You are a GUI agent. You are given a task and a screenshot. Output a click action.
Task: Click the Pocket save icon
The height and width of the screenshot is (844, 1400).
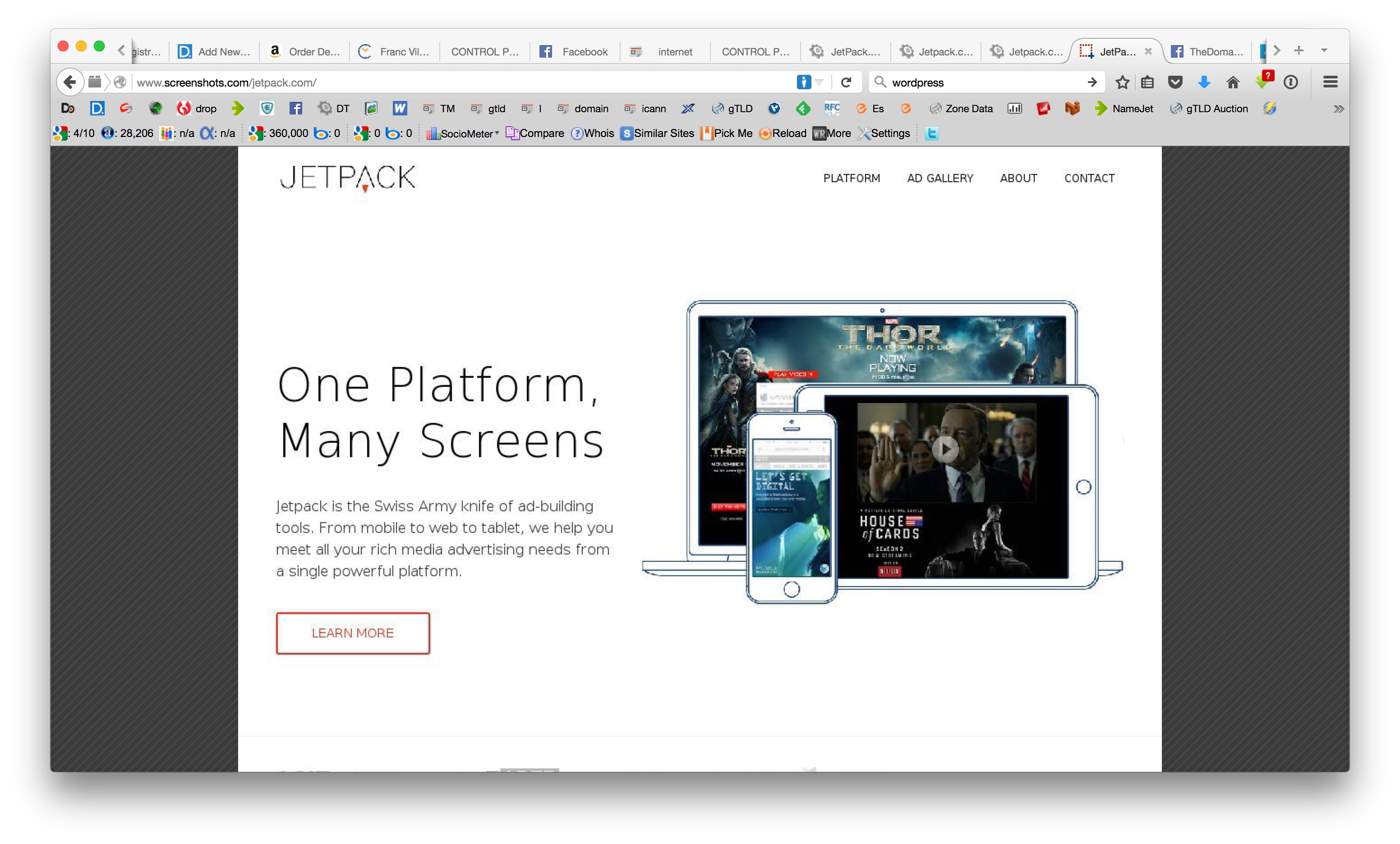click(1175, 83)
